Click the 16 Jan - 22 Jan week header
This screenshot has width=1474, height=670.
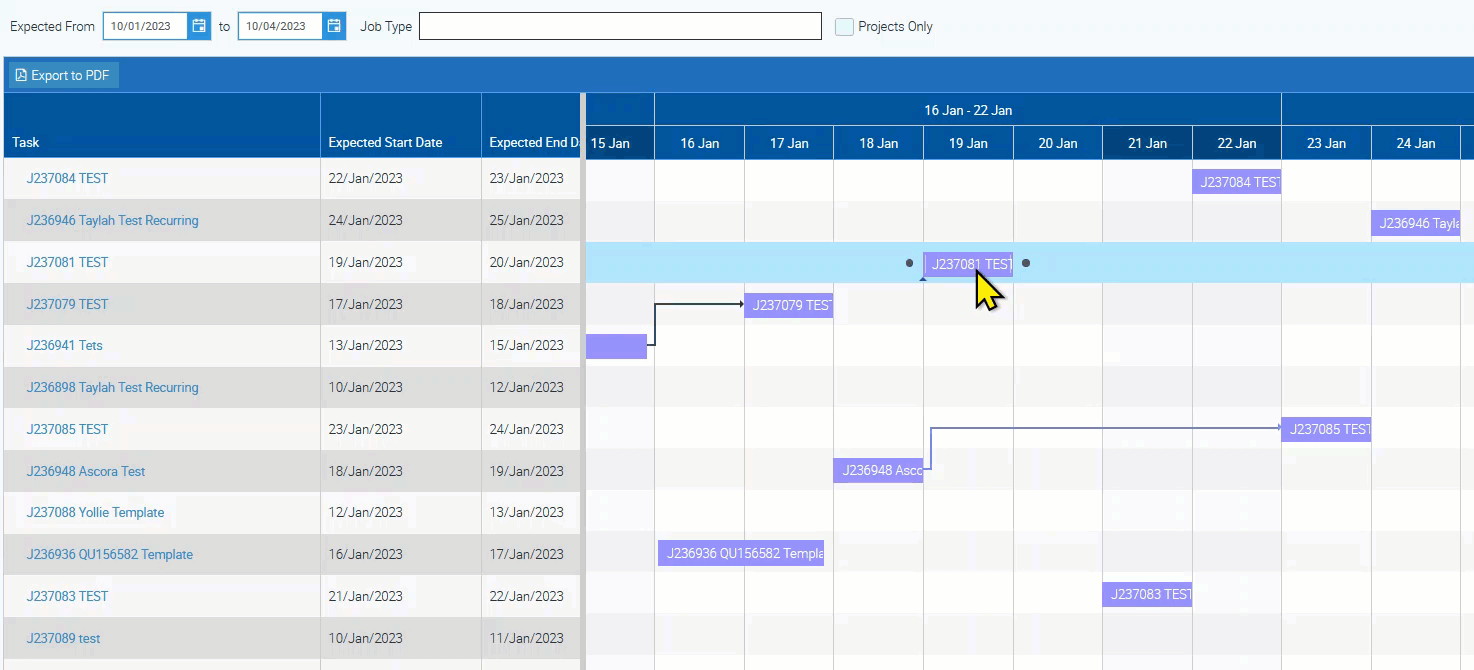(x=967, y=110)
